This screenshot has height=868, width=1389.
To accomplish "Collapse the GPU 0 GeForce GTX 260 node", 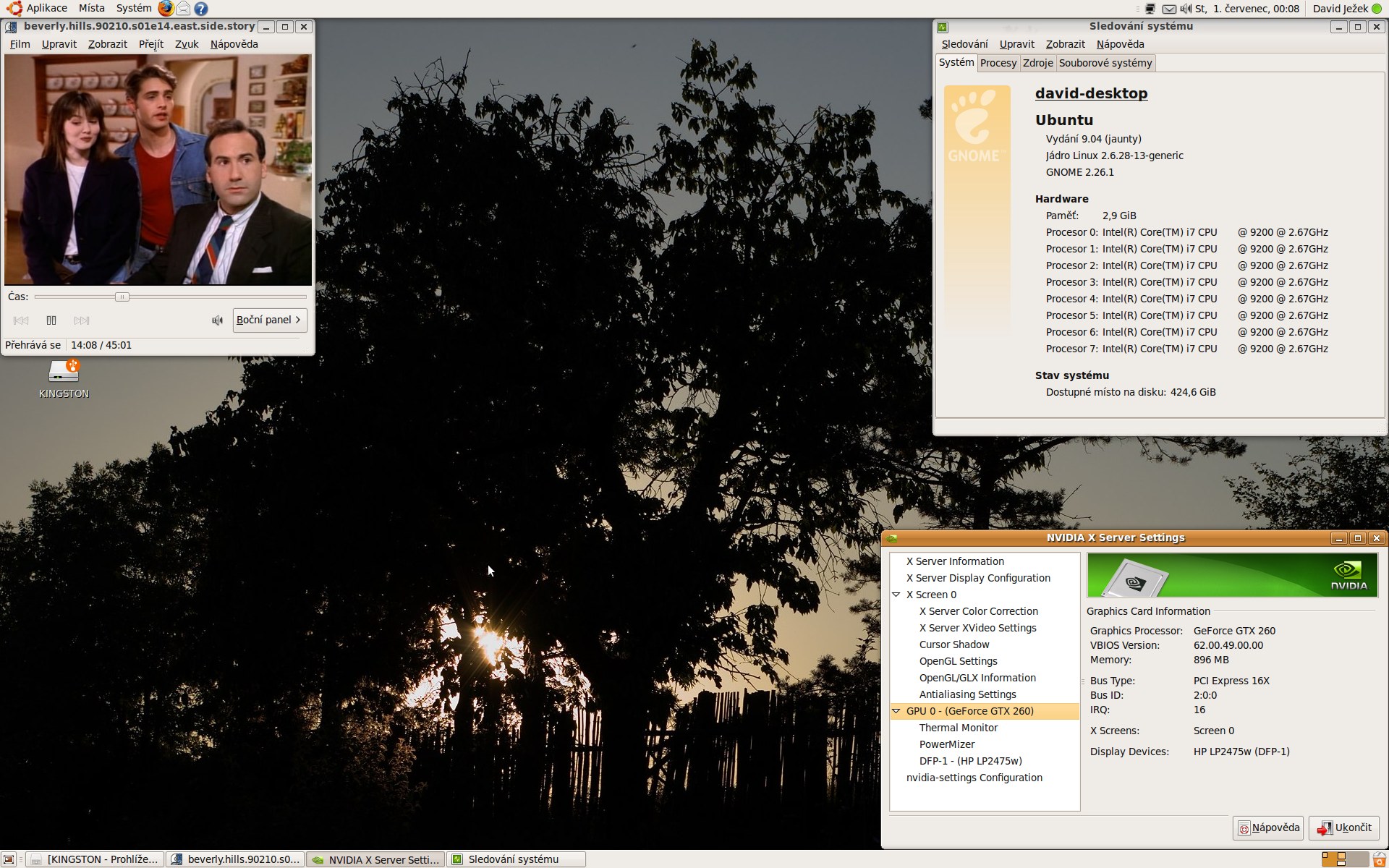I will [x=896, y=711].
